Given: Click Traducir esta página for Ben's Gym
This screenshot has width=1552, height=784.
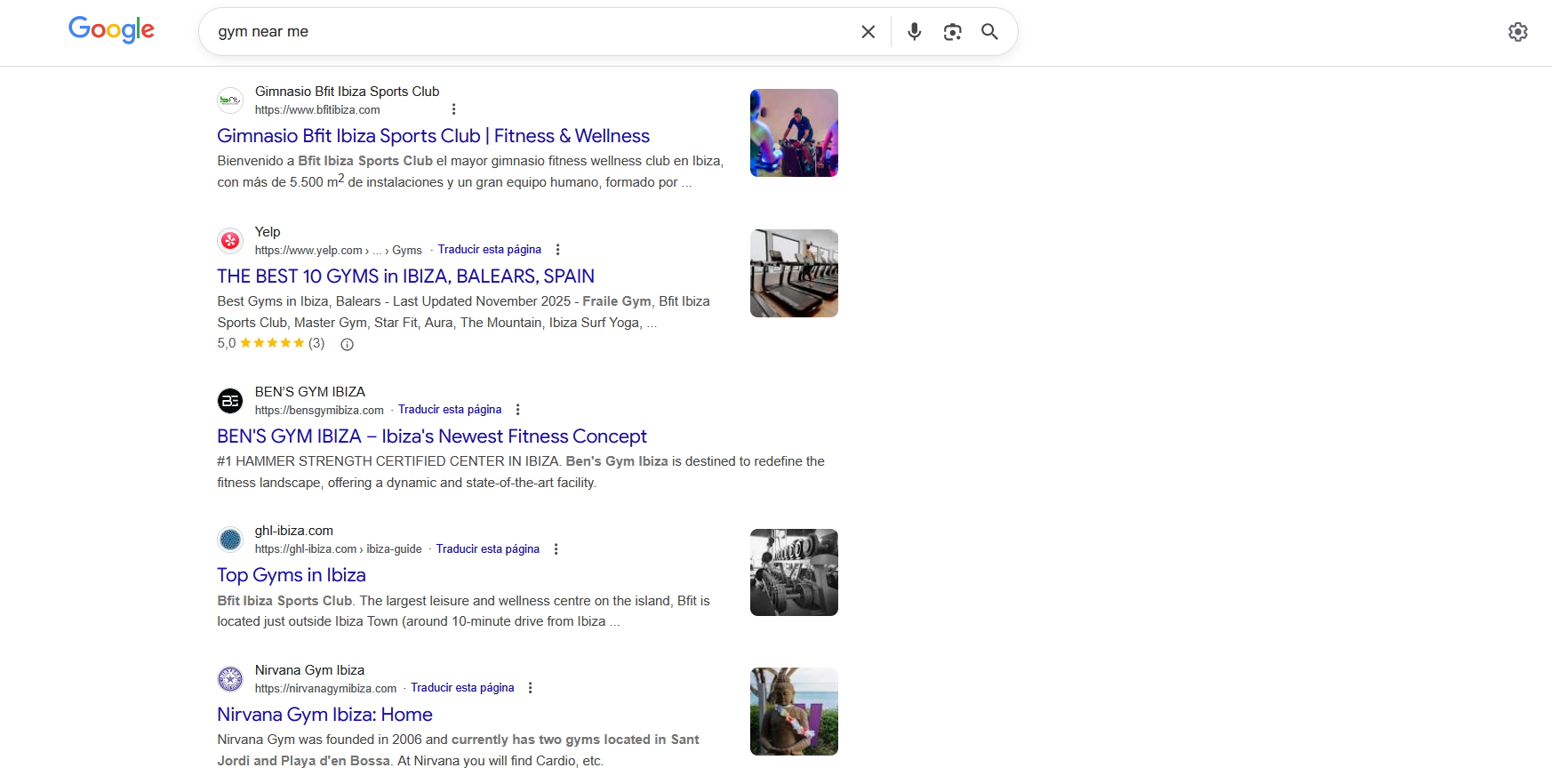Looking at the screenshot, I should click(449, 410).
